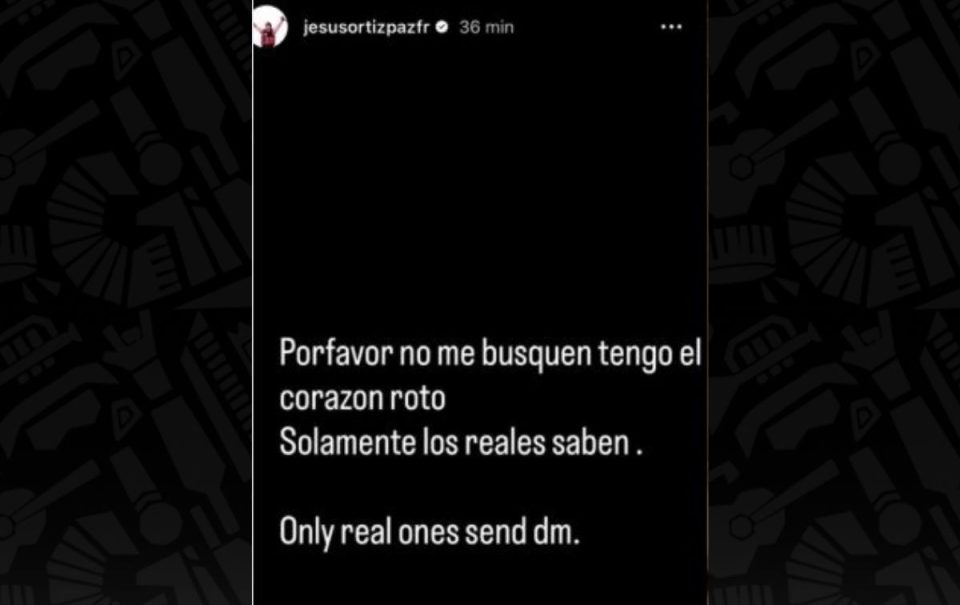Click the word "Porfavor" in the story
This screenshot has width=960, height=605.
tap(336, 353)
